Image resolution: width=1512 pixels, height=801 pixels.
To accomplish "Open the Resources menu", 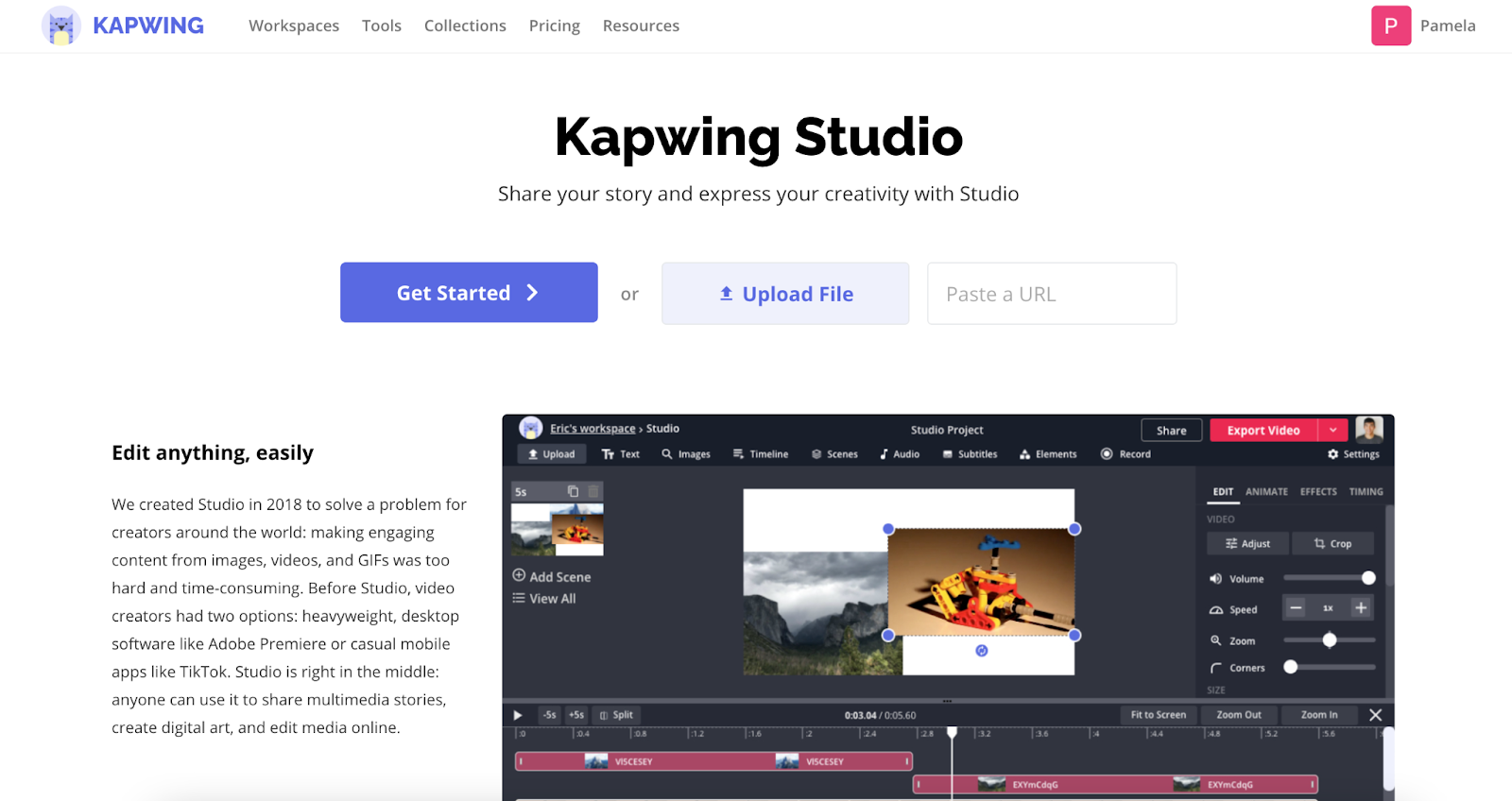I will tap(641, 26).
